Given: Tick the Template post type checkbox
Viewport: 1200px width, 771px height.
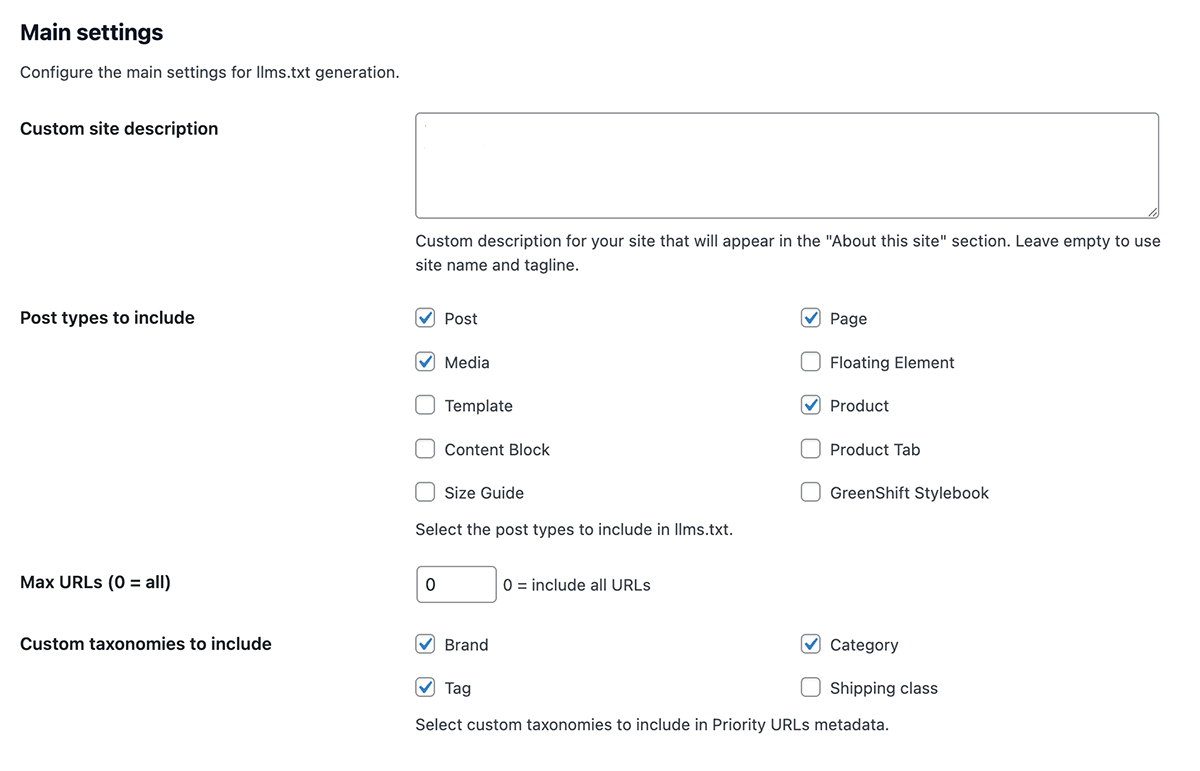Looking at the screenshot, I should pyautogui.click(x=425, y=405).
